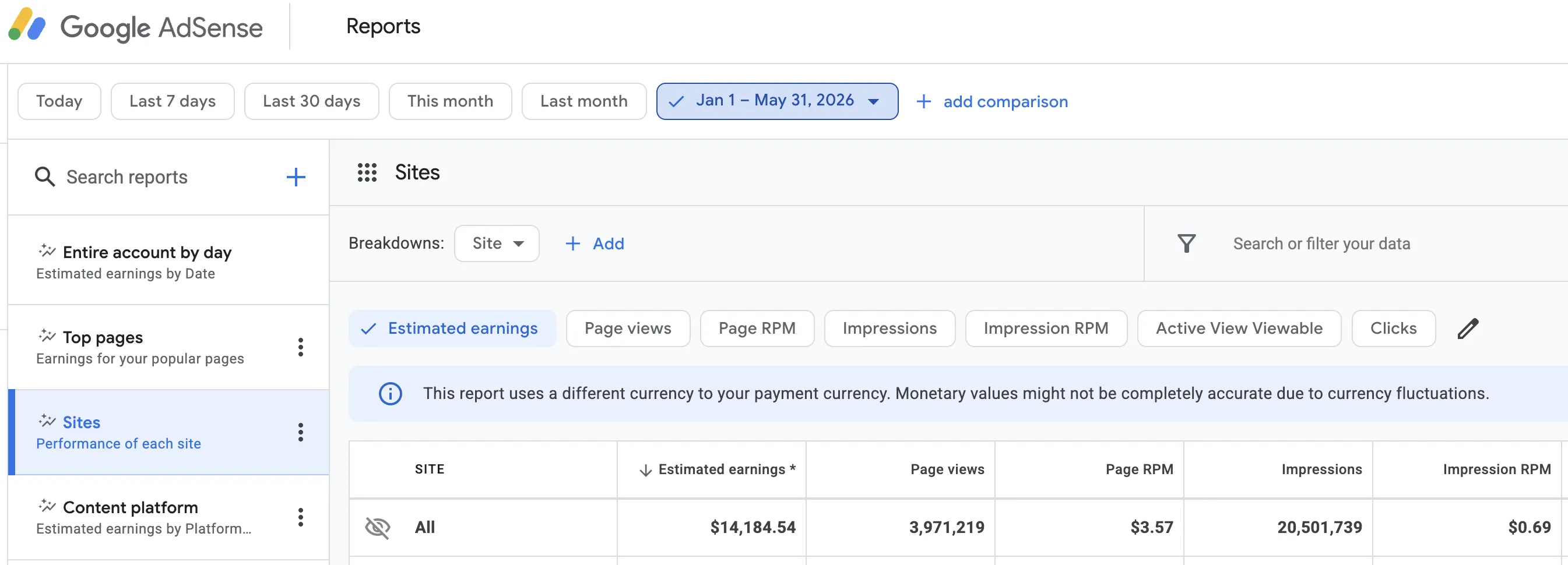Screen dimensions: 1568x565
Task: Add a new report with the plus icon
Action: [296, 177]
